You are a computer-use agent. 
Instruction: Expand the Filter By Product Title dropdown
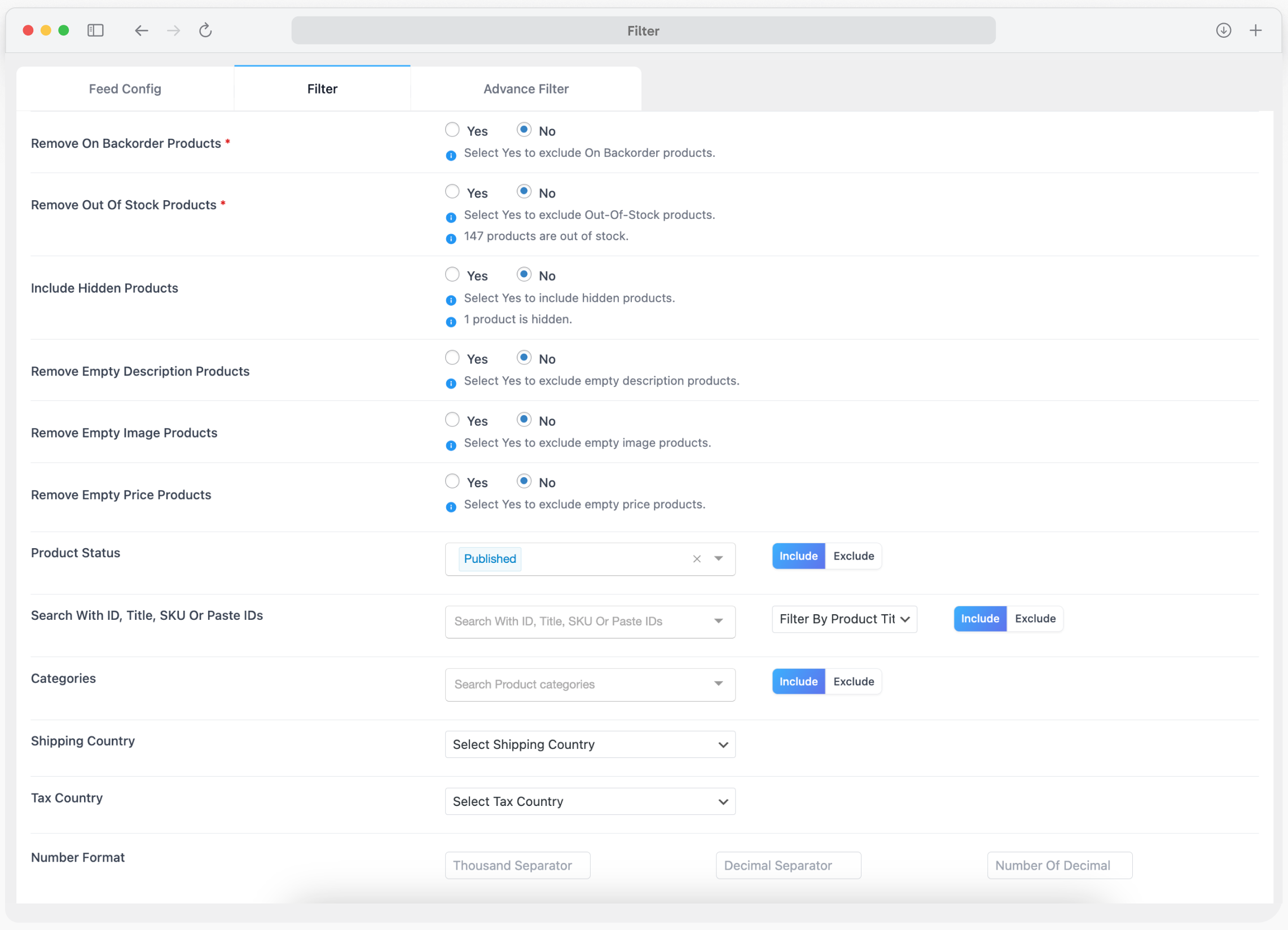point(844,619)
